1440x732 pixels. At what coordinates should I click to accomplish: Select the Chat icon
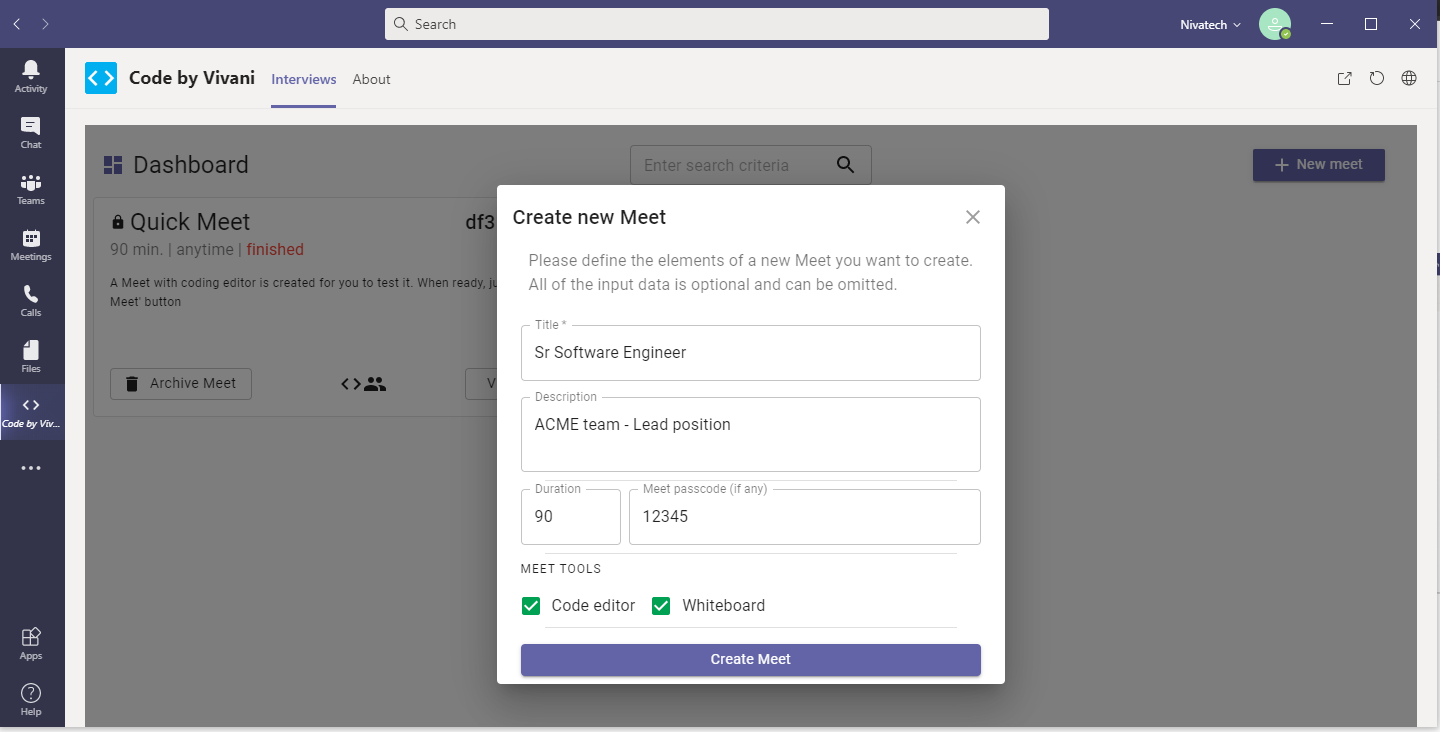coord(31,131)
